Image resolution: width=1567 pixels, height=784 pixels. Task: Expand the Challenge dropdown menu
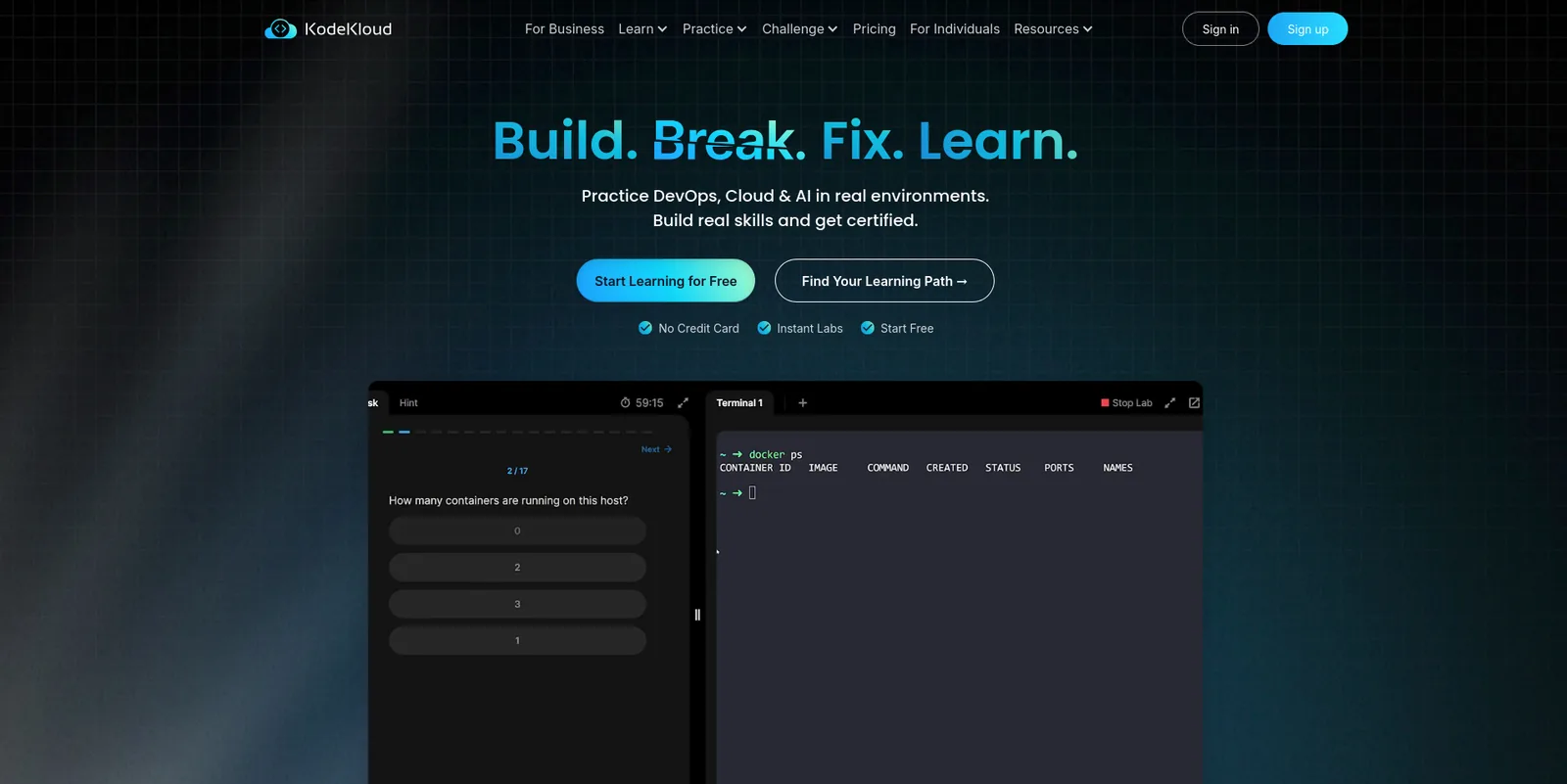coord(799,29)
